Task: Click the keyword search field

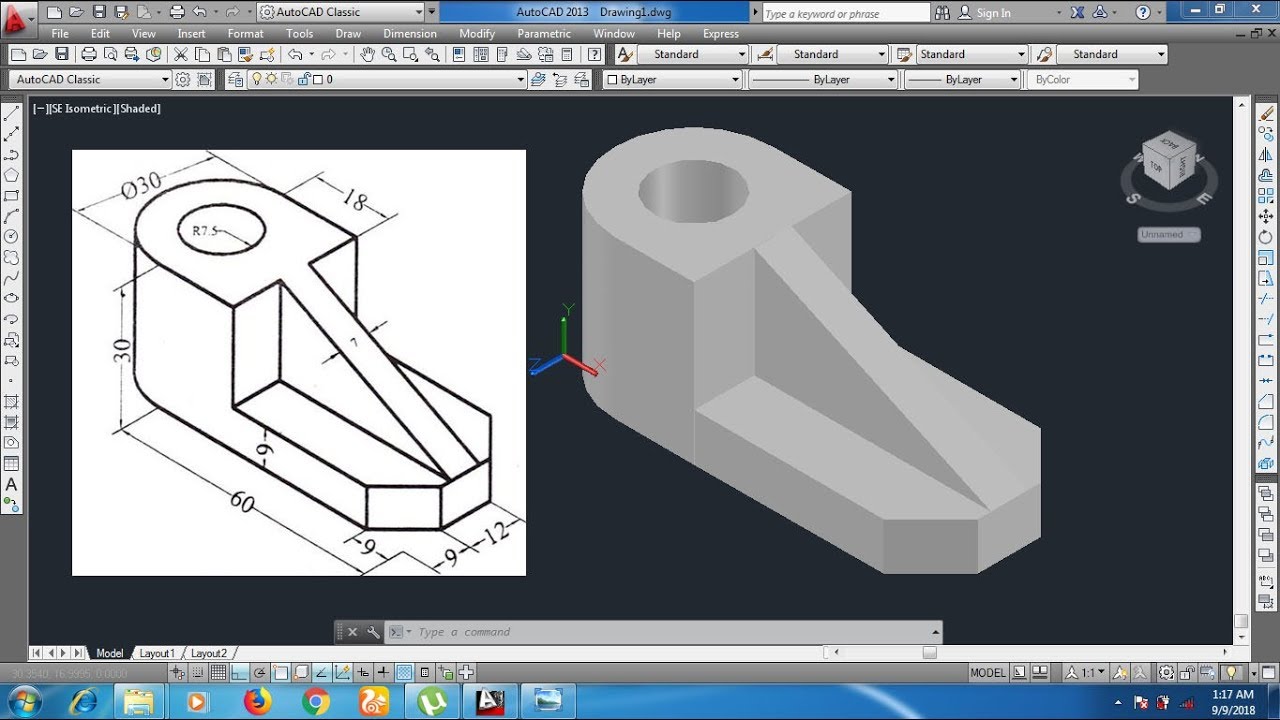Action: tap(846, 13)
